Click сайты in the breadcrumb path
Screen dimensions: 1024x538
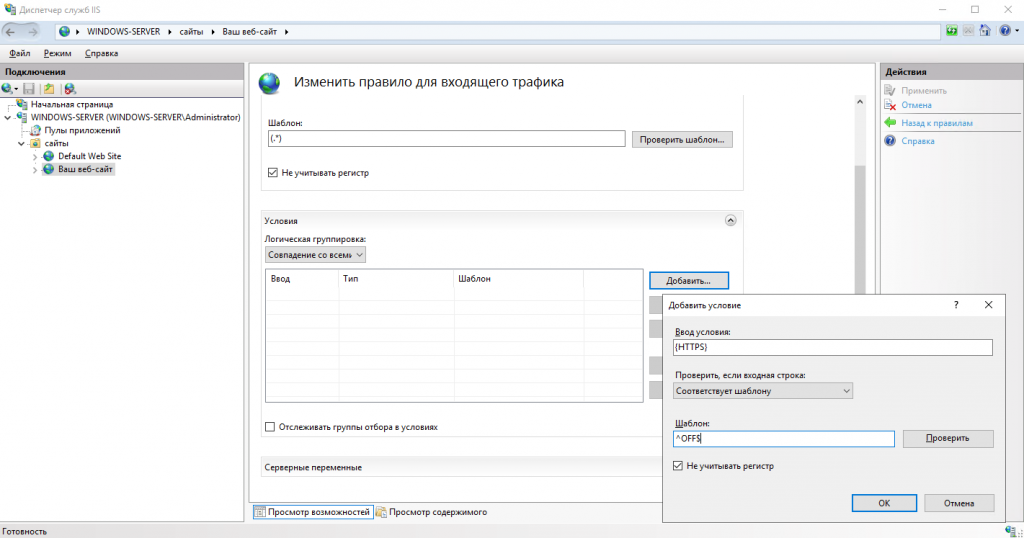click(x=191, y=31)
